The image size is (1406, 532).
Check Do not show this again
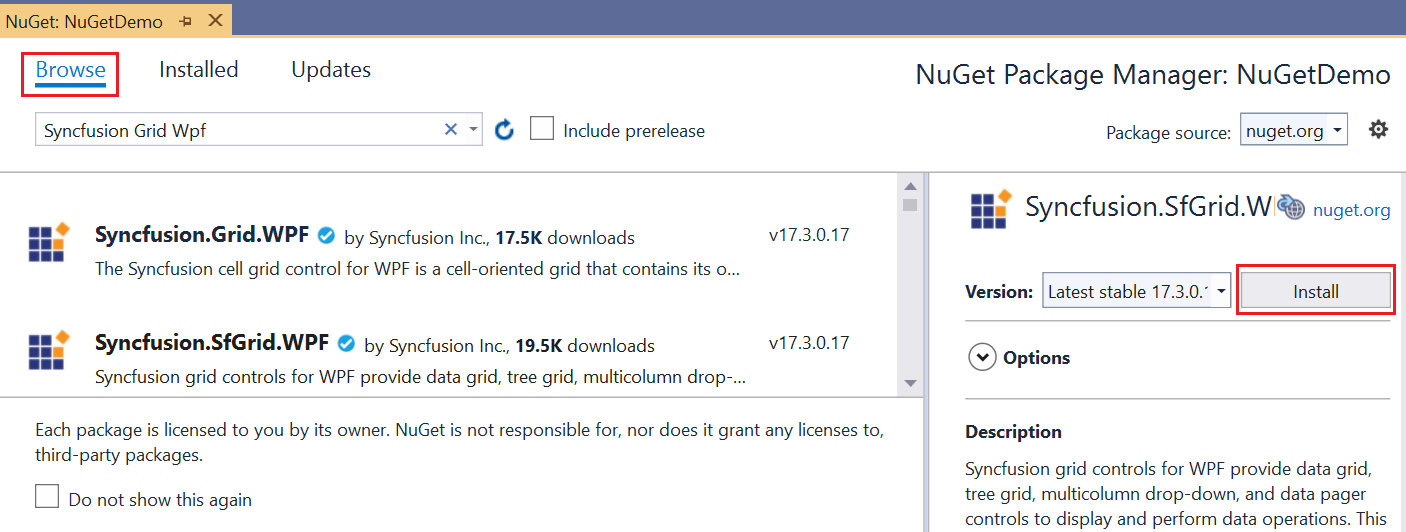[47, 498]
